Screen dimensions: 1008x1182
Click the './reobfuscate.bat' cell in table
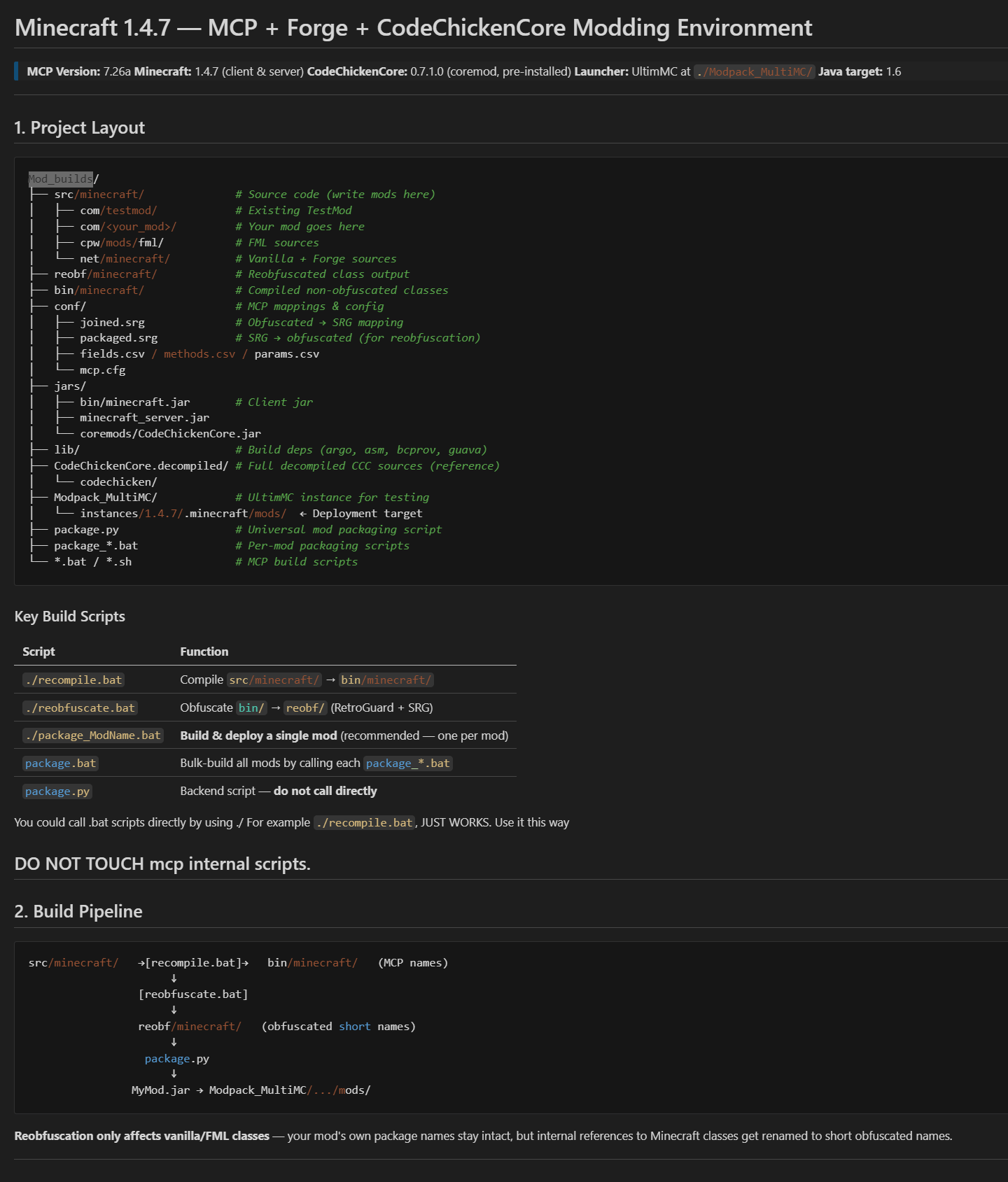tap(80, 708)
